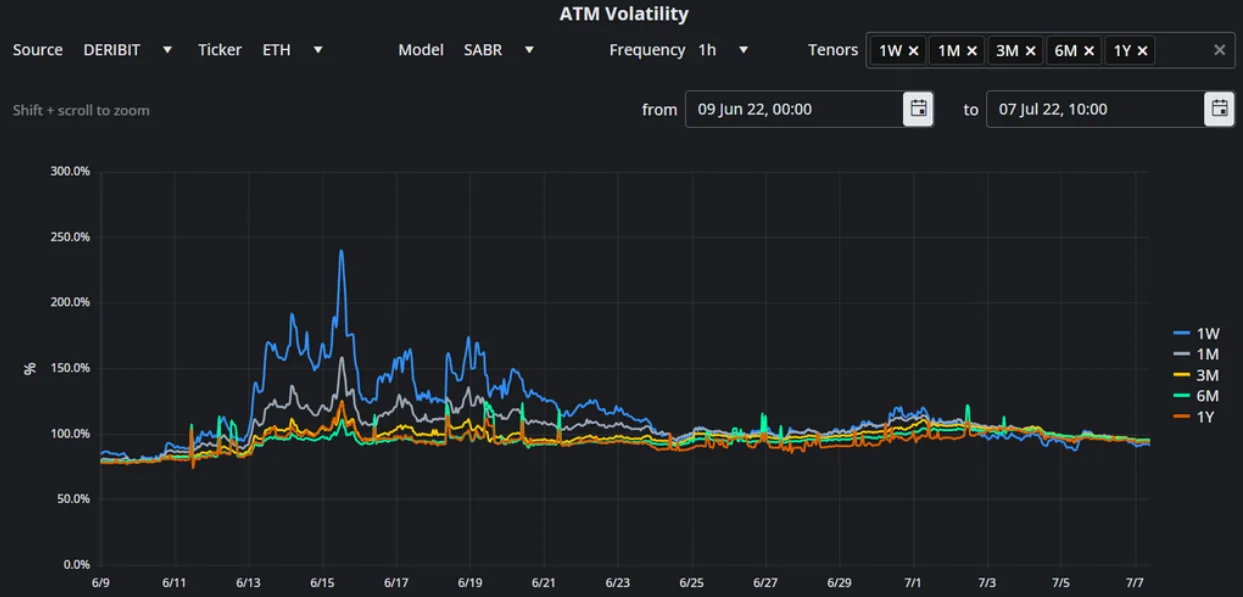The image size is (1243, 597).
Task: Open the calendar picker for to date
Action: (x=1219, y=109)
